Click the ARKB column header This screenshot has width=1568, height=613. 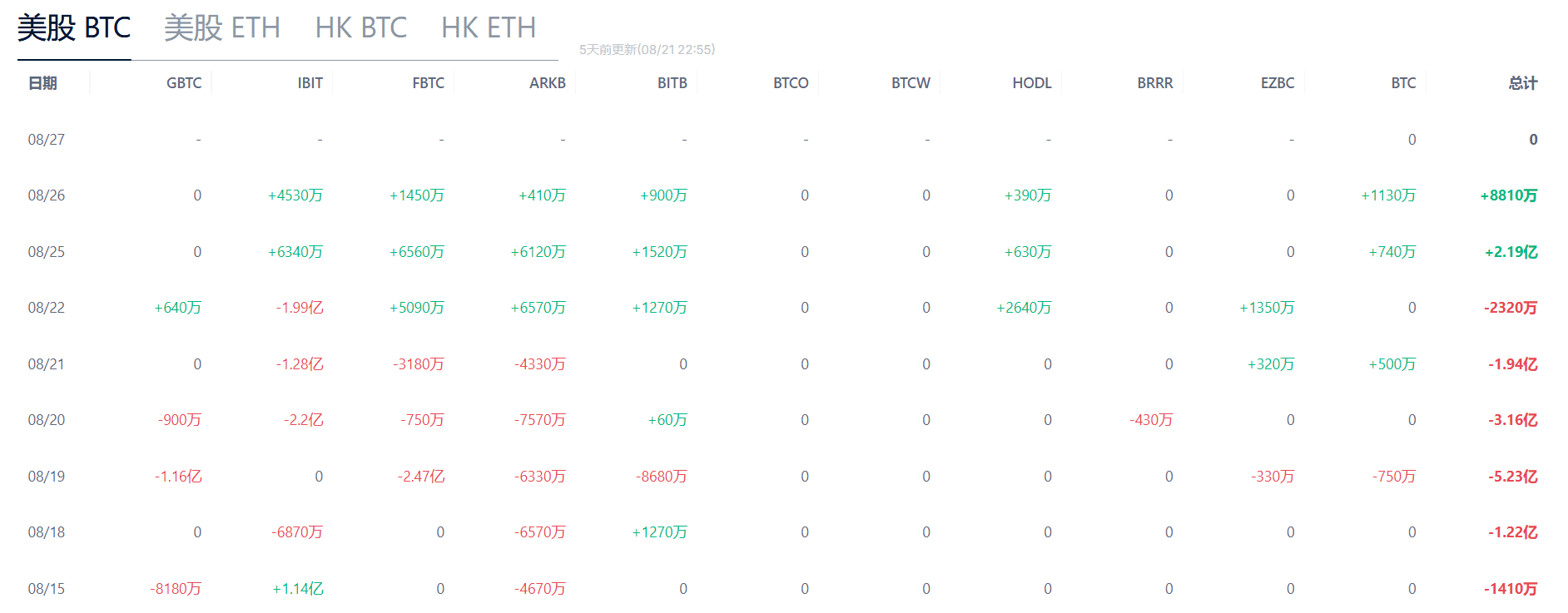click(548, 83)
